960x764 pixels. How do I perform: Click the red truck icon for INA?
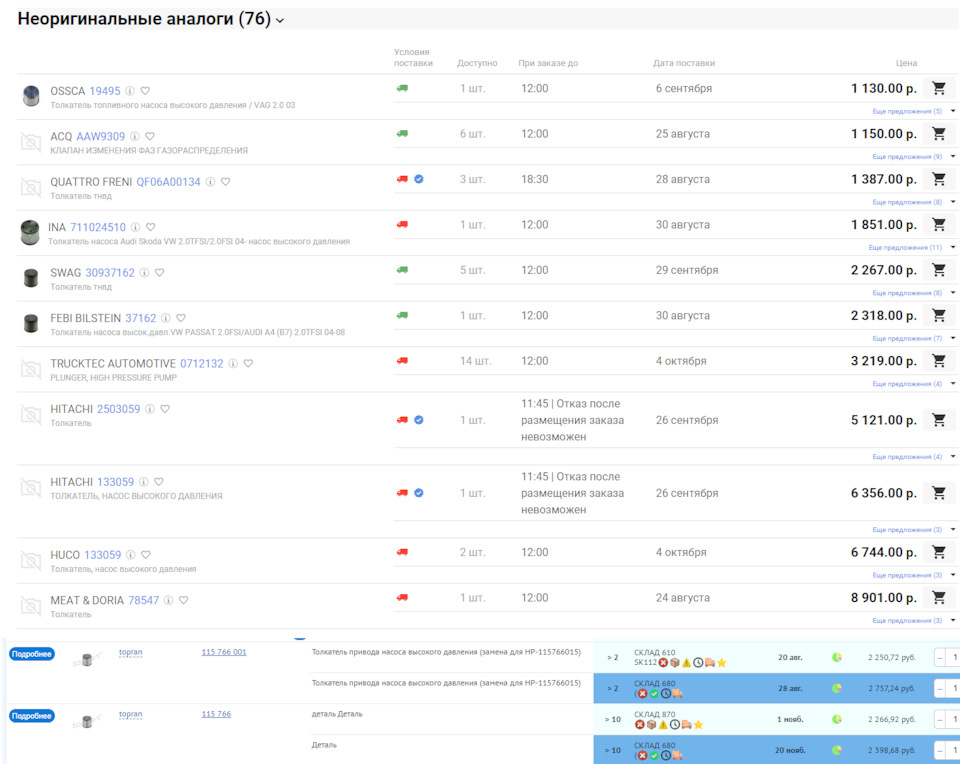tap(402, 225)
